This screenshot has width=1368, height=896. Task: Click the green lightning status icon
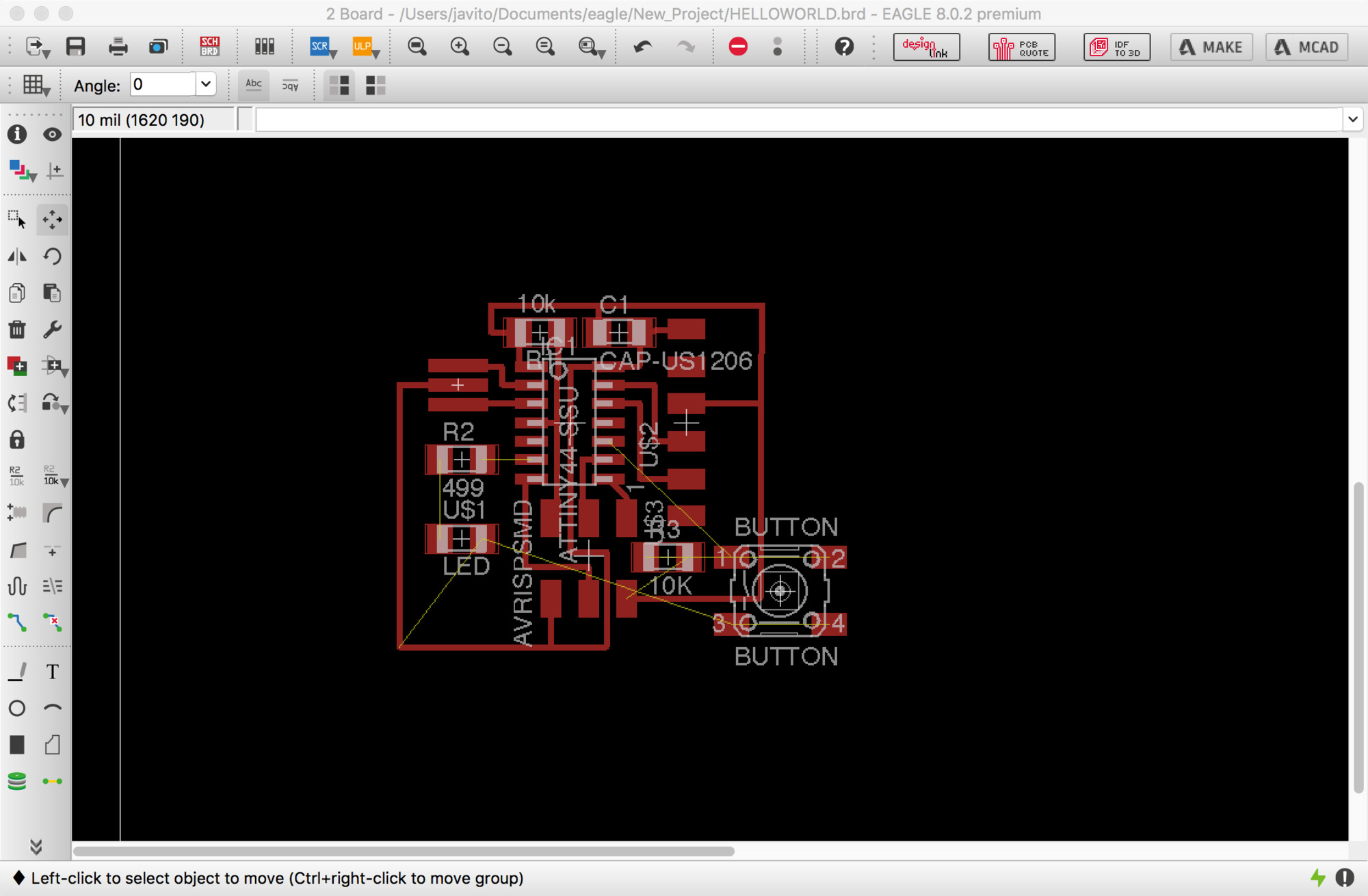tap(1317, 878)
